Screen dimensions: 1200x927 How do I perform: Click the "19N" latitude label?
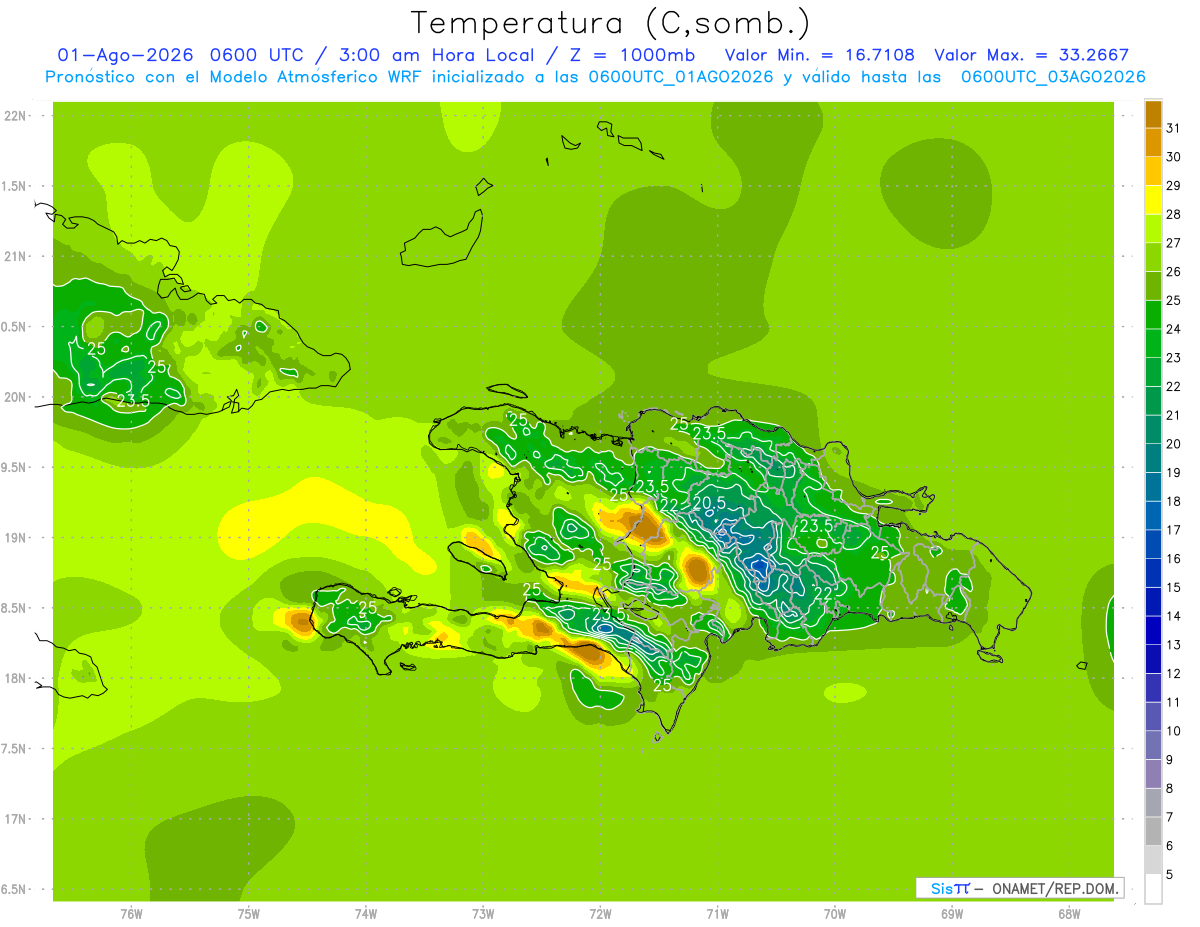pos(15,538)
